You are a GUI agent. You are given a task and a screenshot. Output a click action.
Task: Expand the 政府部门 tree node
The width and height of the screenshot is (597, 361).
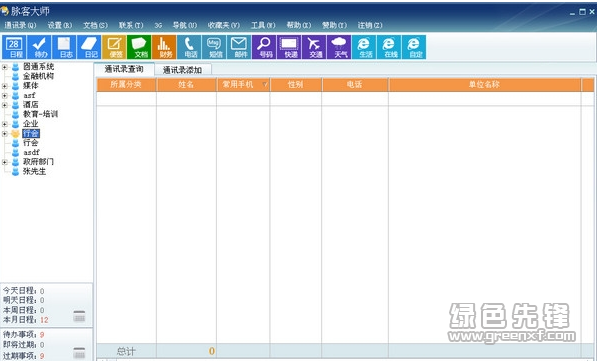(5, 162)
